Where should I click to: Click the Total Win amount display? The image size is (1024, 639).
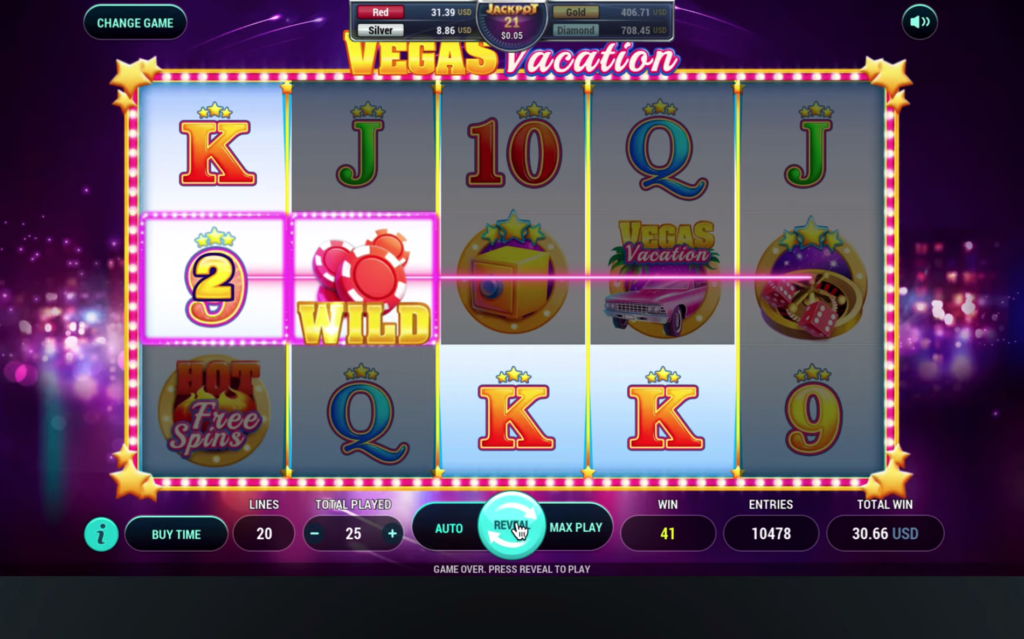click(x=885, y=534)
